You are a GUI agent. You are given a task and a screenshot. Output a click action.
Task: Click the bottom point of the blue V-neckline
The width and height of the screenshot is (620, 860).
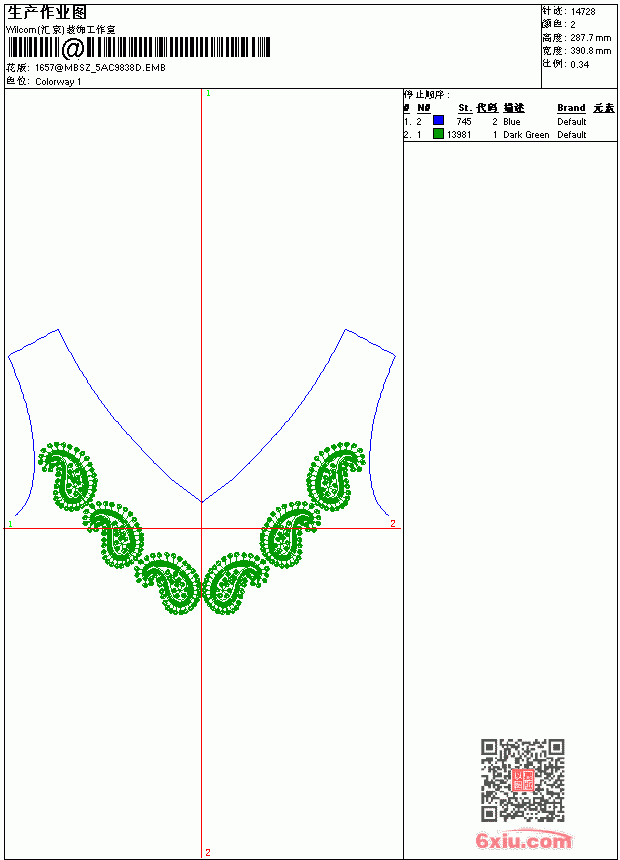202,501
